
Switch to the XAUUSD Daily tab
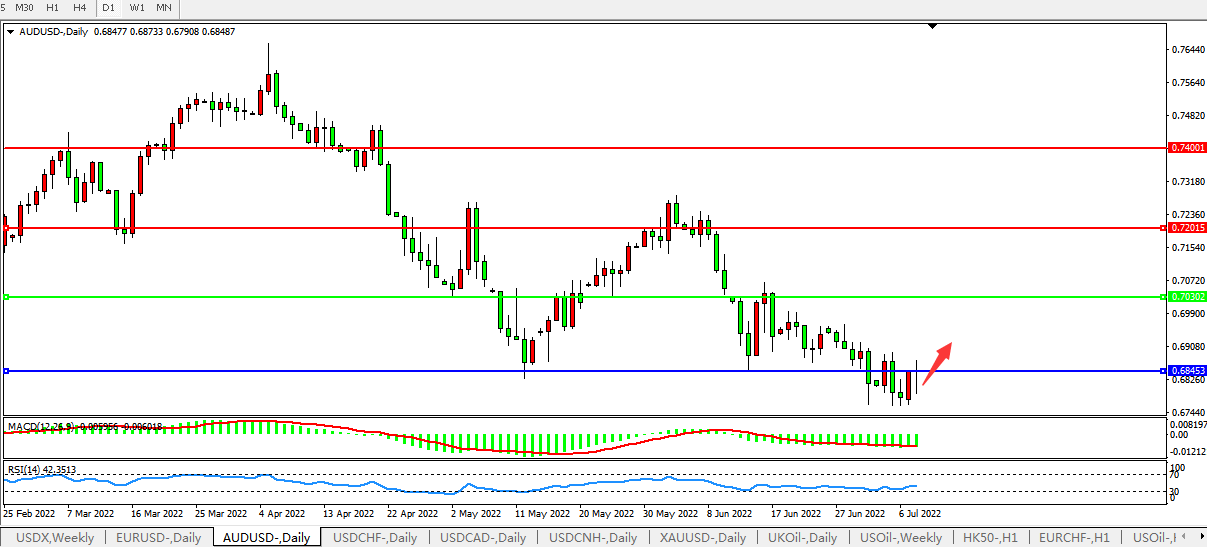coord(705,538)
